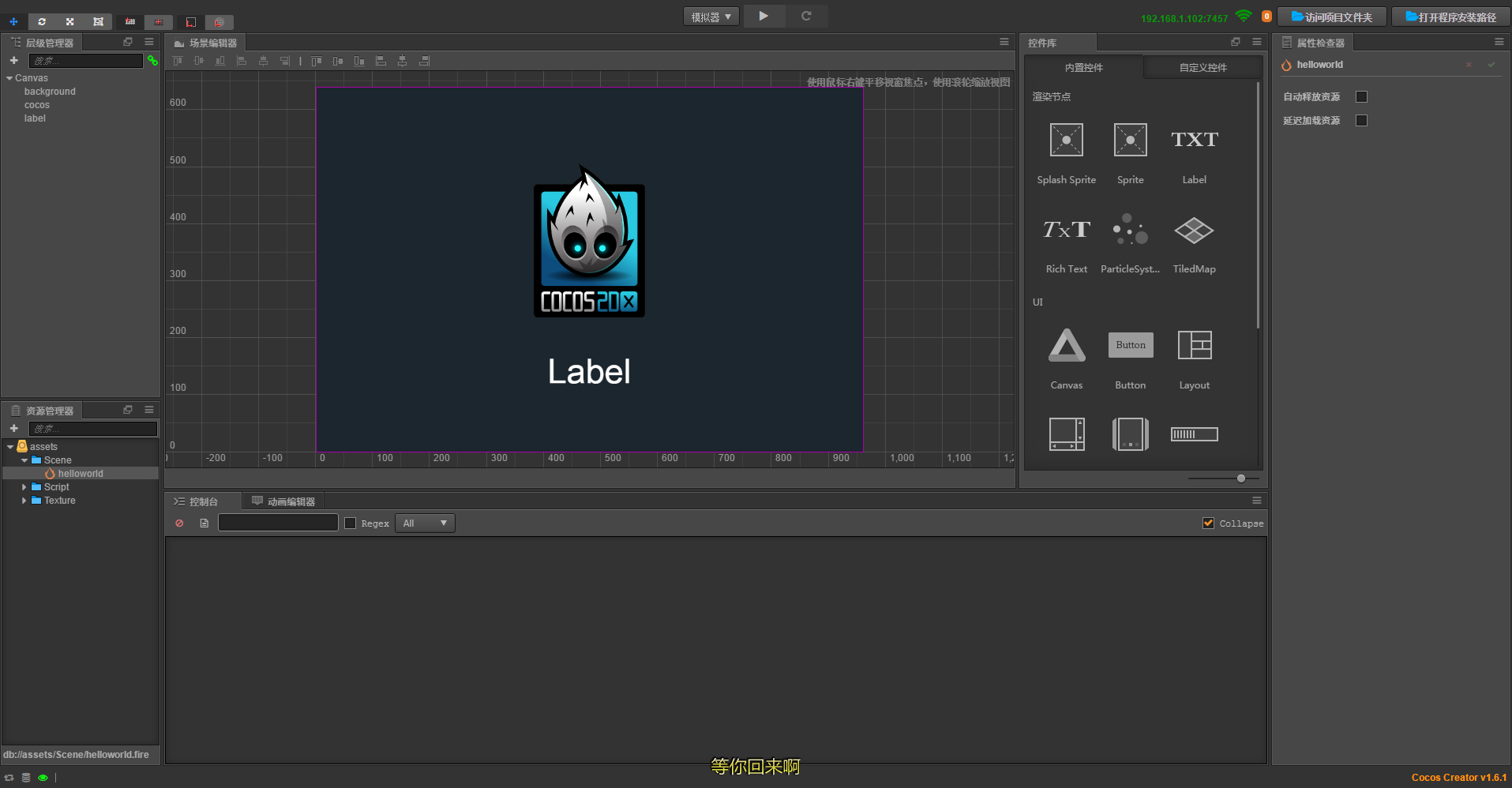Click the align top edges icon
The width and height of the screenshot is (1512, 788).
pos(178,61)
